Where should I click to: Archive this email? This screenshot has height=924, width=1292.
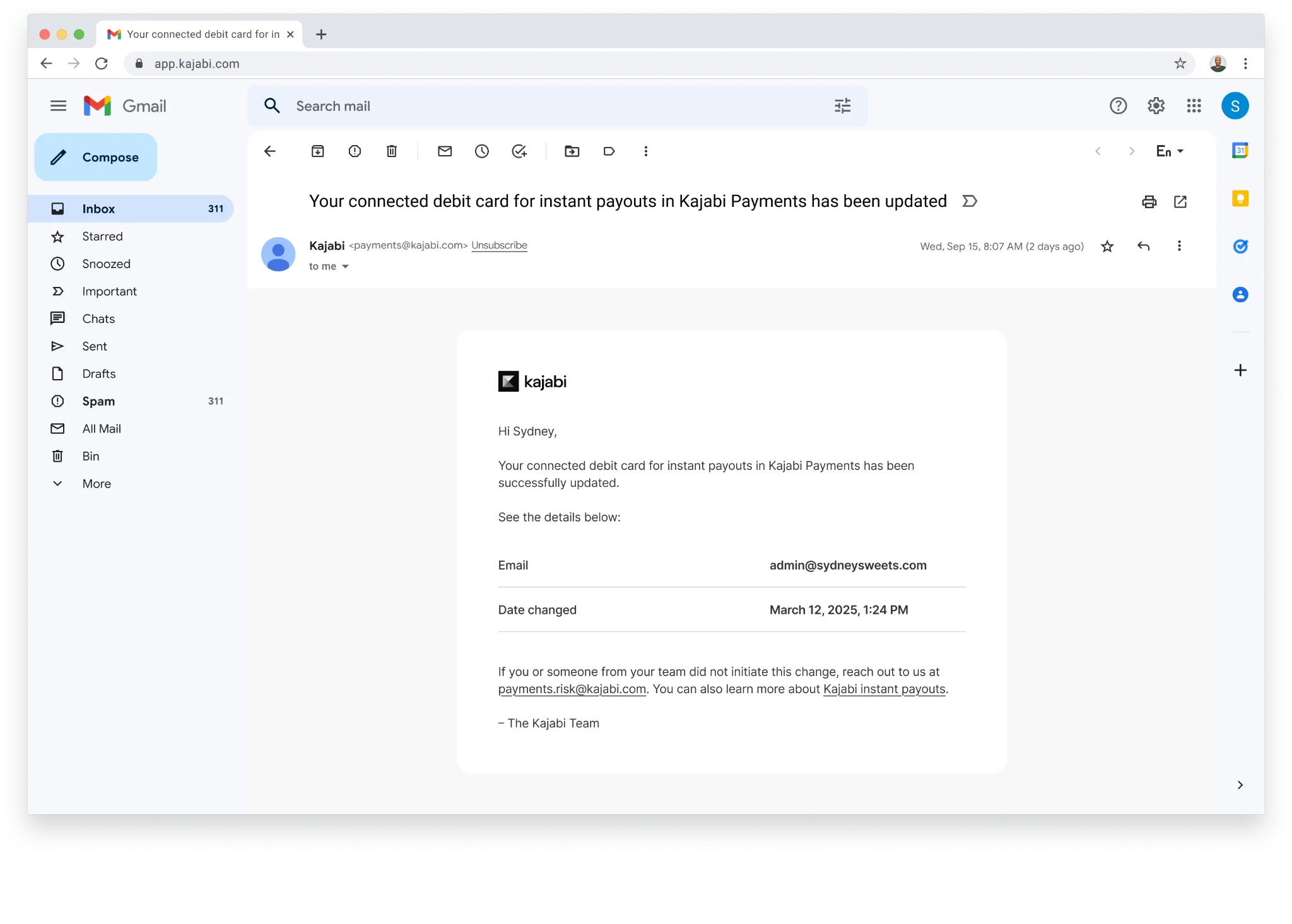318,151
